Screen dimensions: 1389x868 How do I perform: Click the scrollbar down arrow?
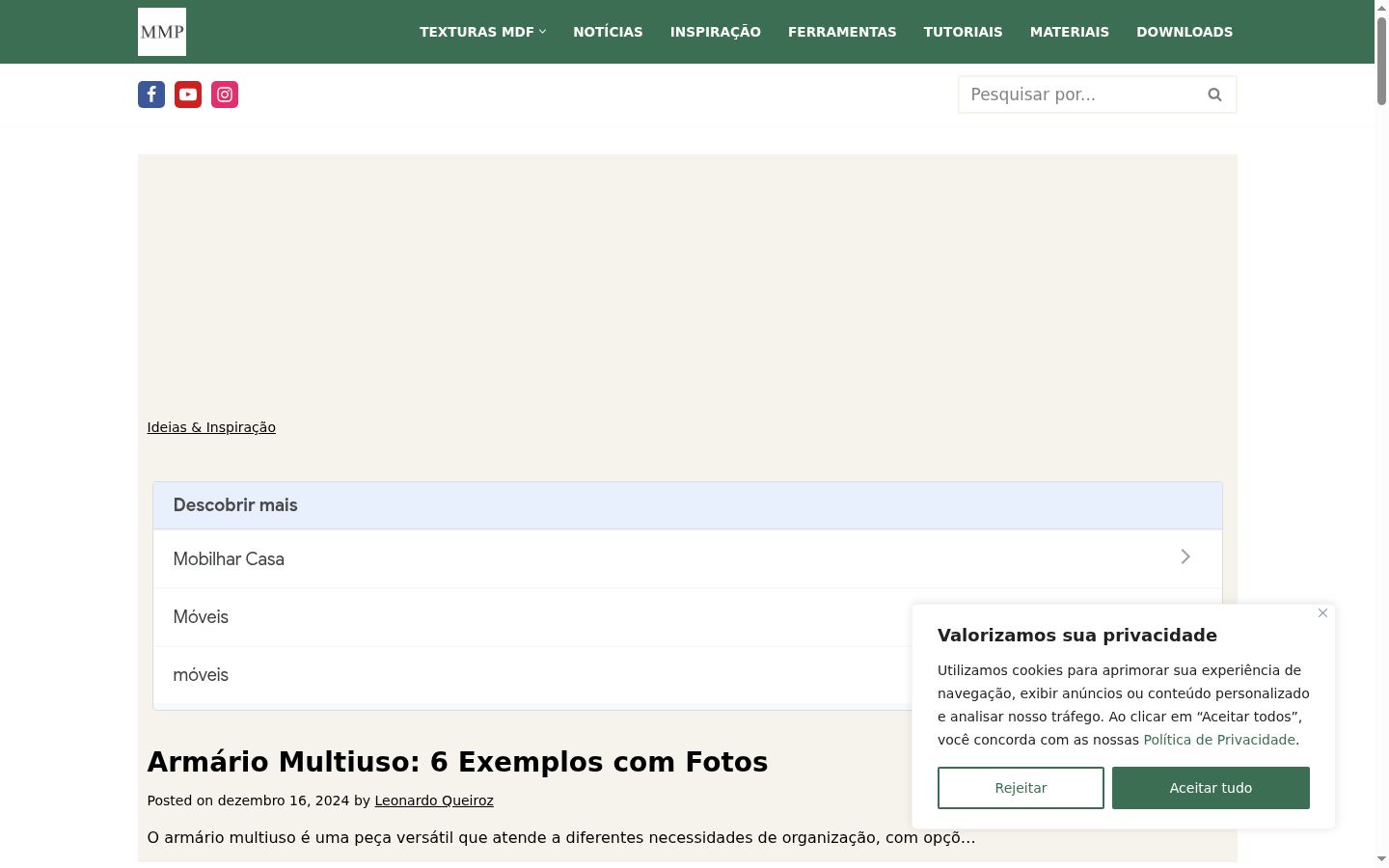[x=1381, y=859]
